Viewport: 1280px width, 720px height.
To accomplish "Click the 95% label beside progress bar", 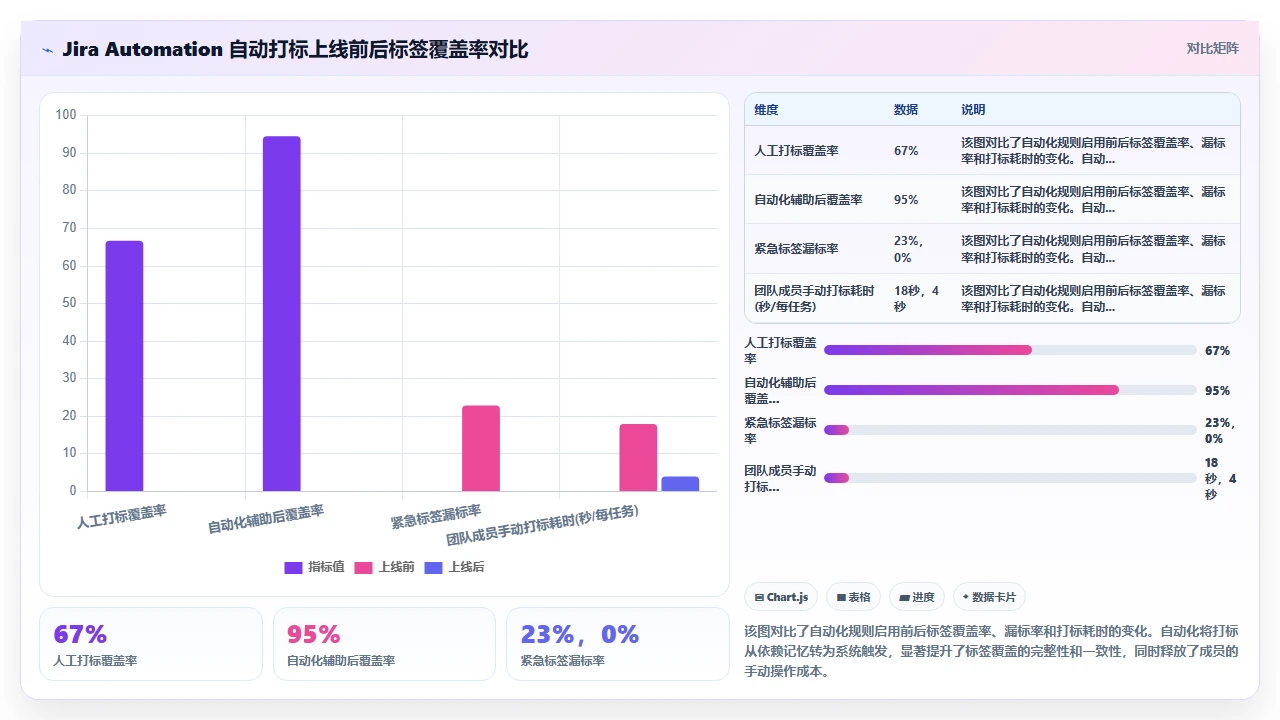I will (1217, 391).
